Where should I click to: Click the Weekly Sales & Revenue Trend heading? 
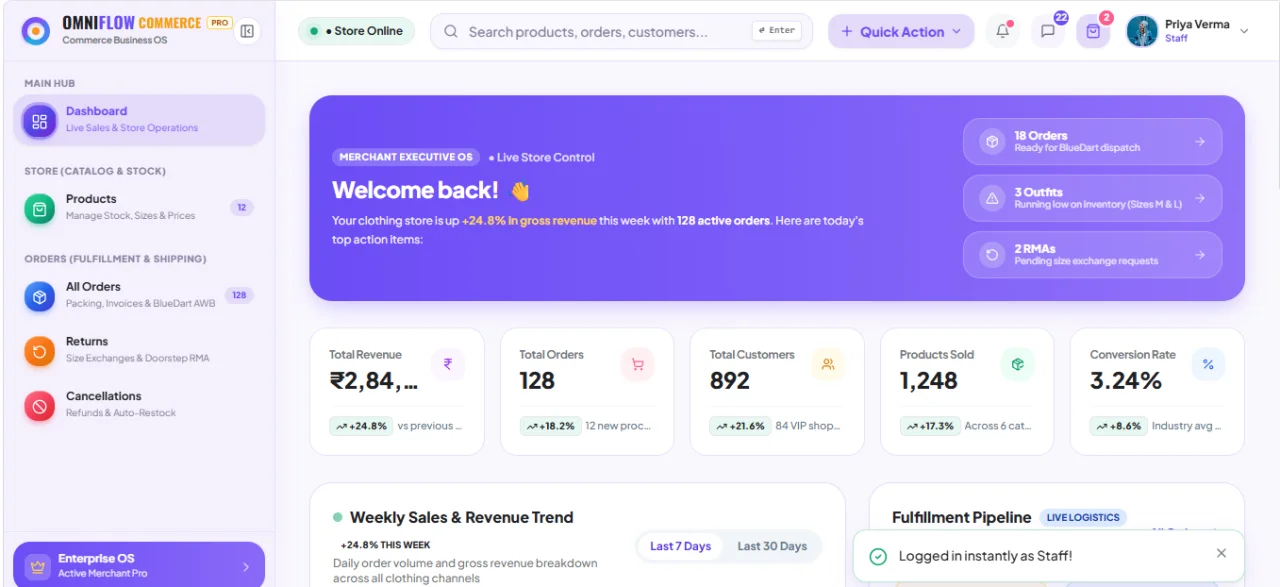click(462, 517)
